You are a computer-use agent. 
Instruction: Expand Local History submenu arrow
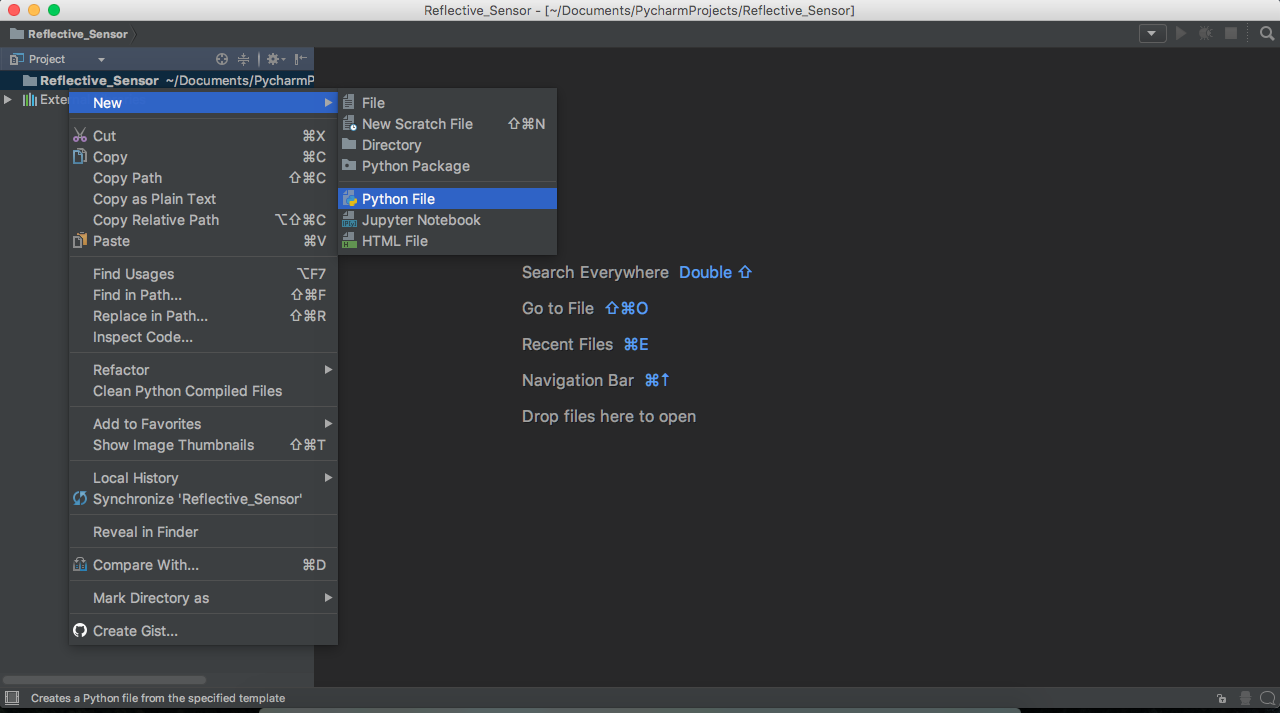(328, 478)
